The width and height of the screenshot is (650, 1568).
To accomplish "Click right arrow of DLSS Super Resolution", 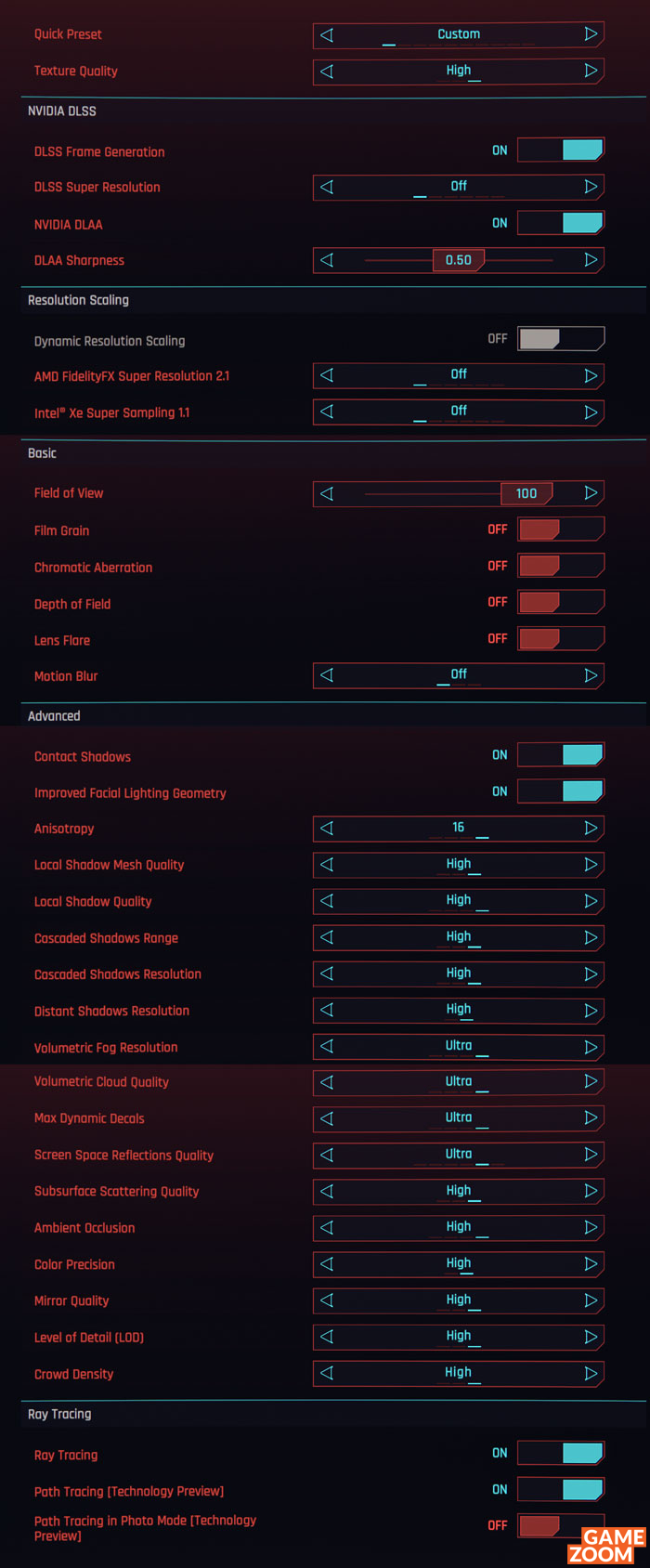I will point(591,187).
